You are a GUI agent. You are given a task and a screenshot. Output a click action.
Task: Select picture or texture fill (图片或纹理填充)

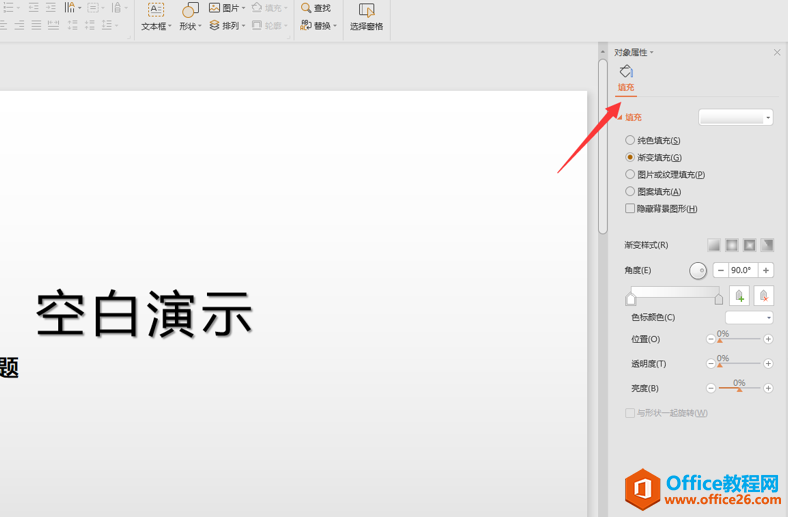[x=630, y=175]
